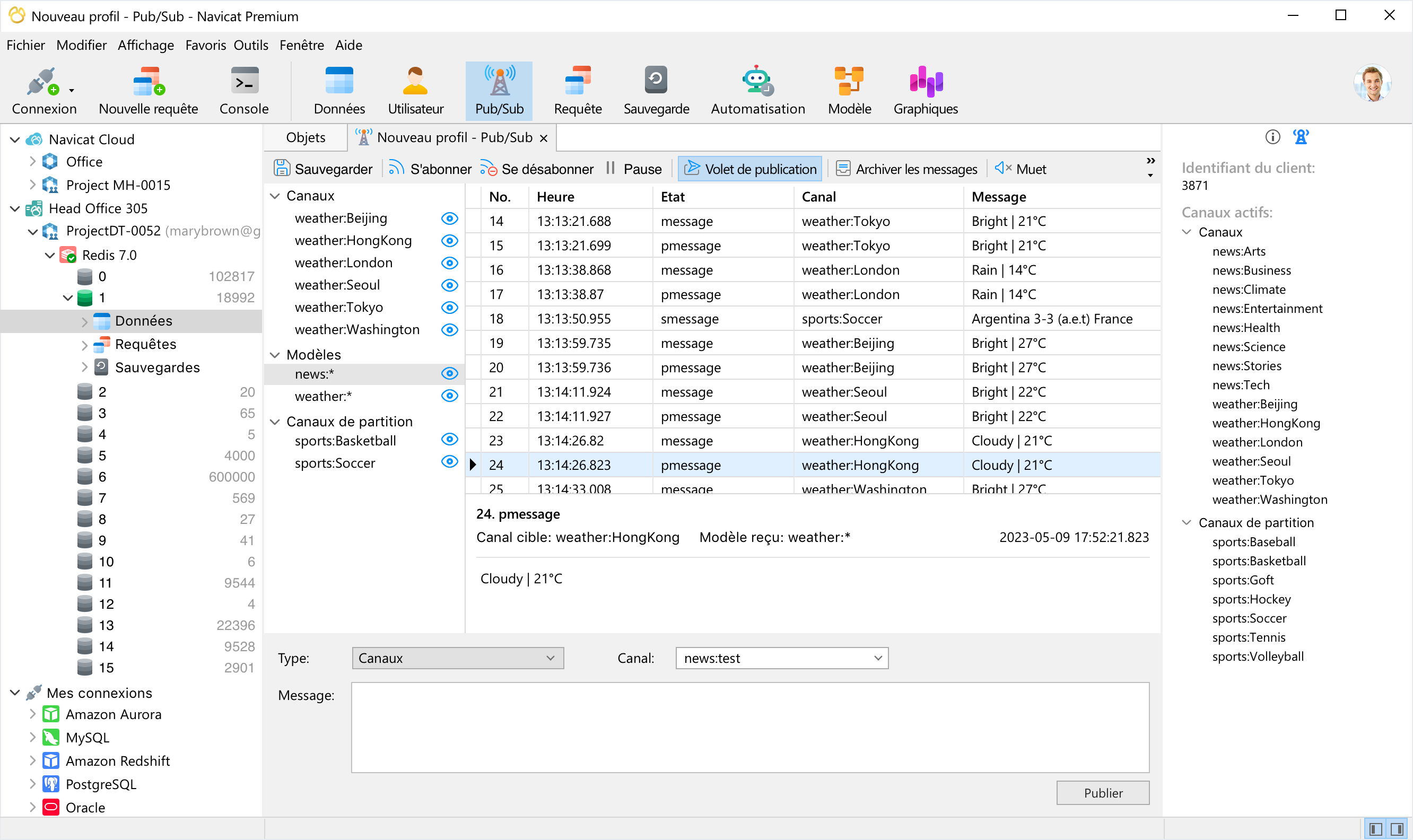The height and width of the screenshot is (840, 1413).
Task: Open the Outils menu
Action: (x=251, y=45)
